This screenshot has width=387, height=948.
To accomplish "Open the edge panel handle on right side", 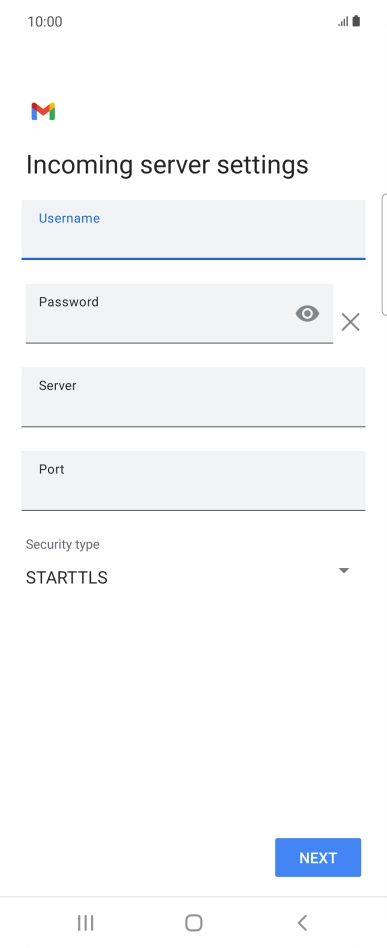I will [384, 255].
